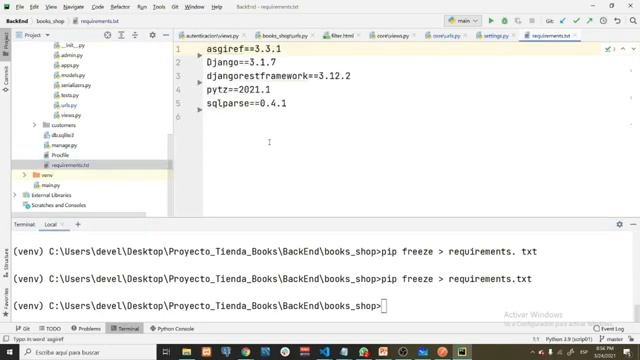Select opened file target icon in Project panel
Viewport: 640px width, 360px height.
coord(107,36)
